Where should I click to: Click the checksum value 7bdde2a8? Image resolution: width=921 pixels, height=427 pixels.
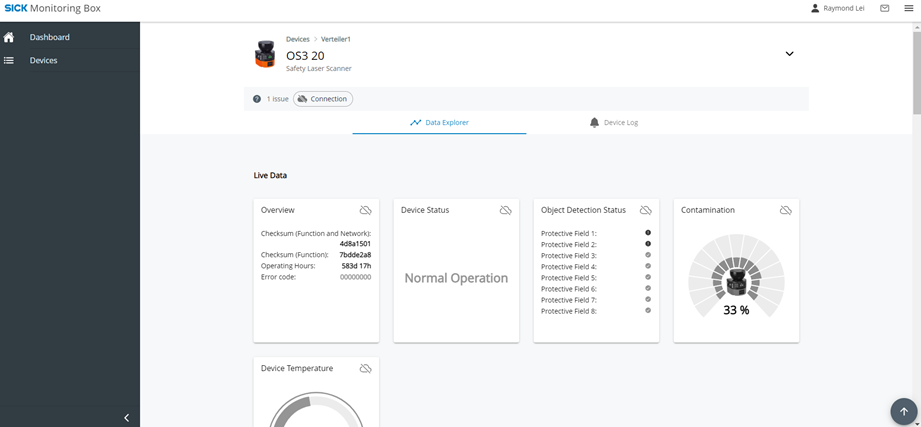(355, 255)
